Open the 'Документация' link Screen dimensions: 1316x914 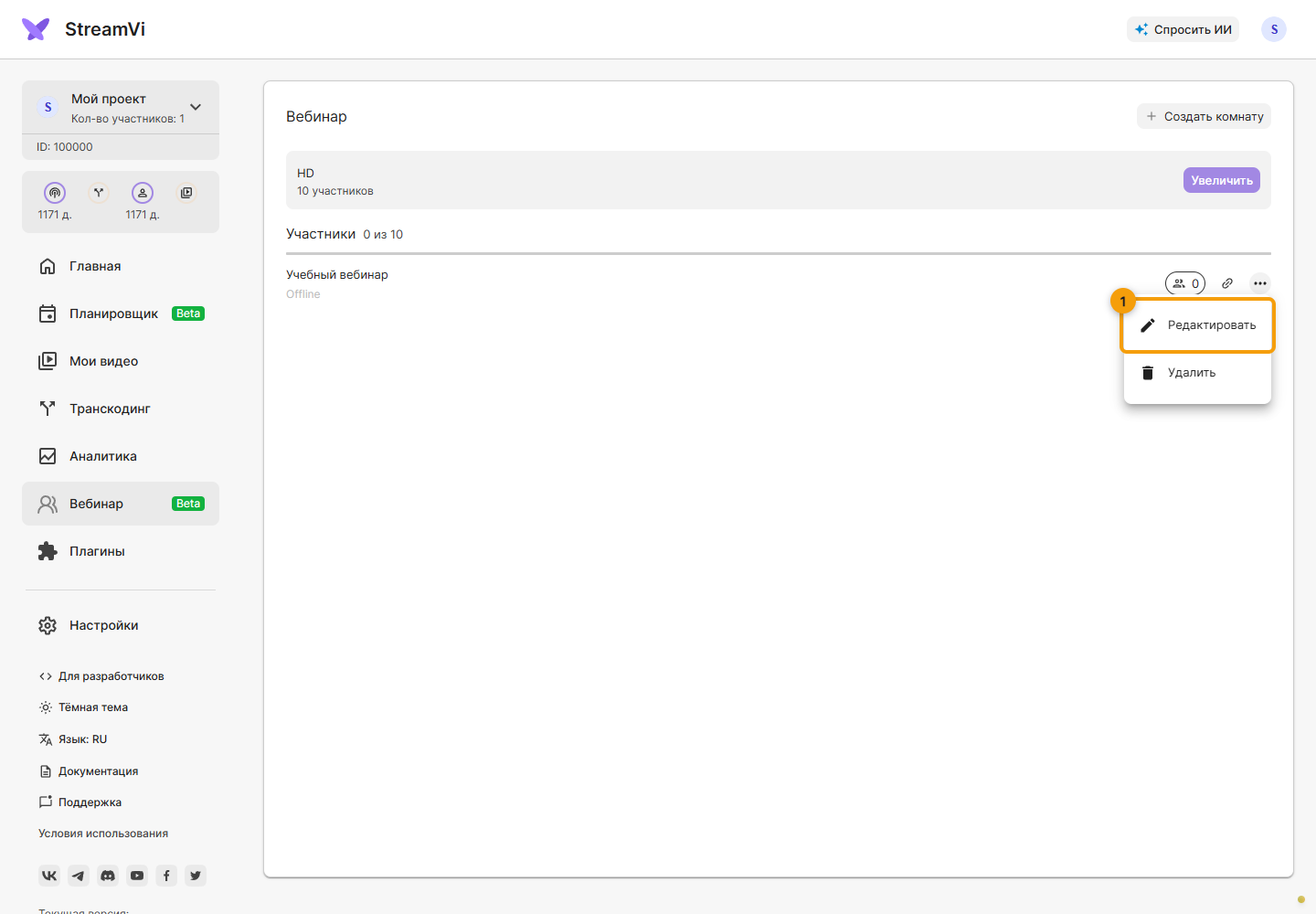[89, 771]
